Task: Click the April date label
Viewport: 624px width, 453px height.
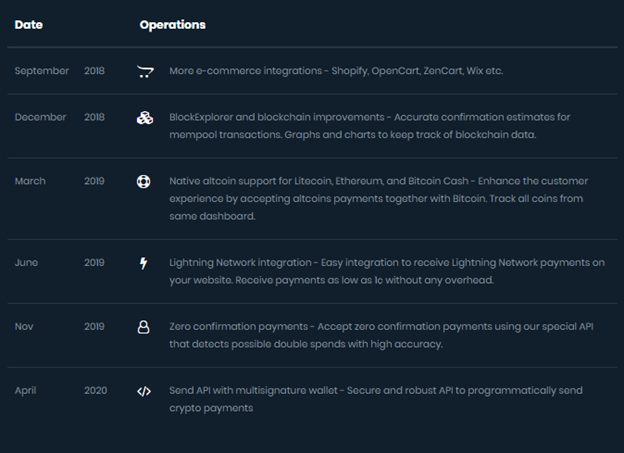Action: [x=28, y=391]
